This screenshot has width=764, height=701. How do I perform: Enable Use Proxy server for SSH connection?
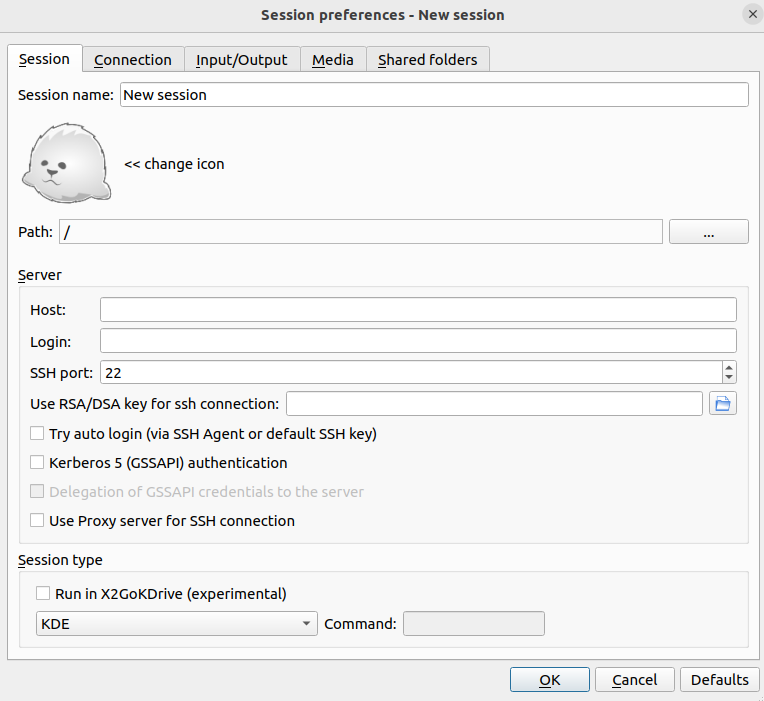click(x=37, y=521)
